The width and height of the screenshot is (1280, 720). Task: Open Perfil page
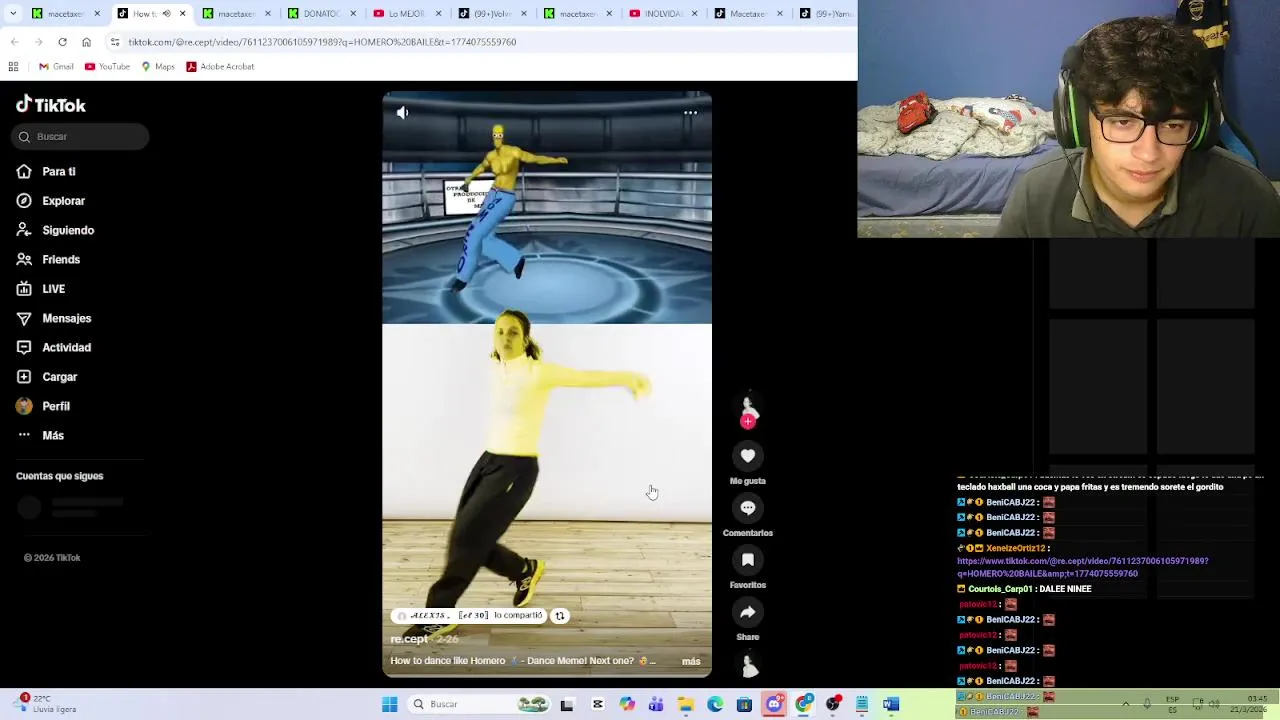(43, 406)
